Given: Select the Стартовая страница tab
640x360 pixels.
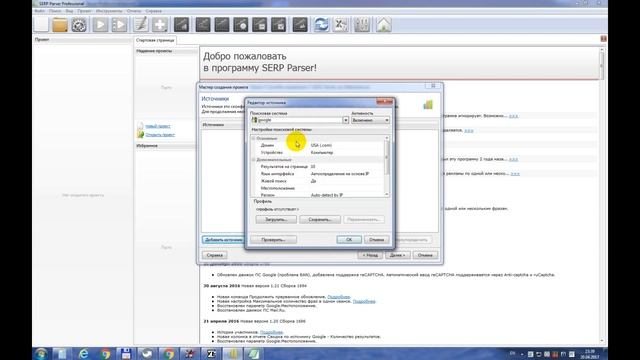Looking at the screenshot, I should (155, 40).
